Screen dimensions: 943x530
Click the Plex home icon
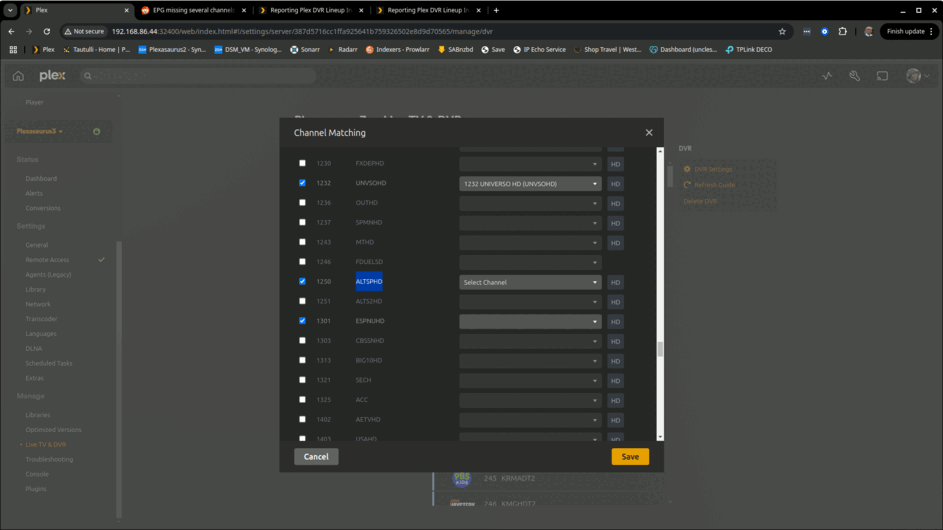[18, 76]
